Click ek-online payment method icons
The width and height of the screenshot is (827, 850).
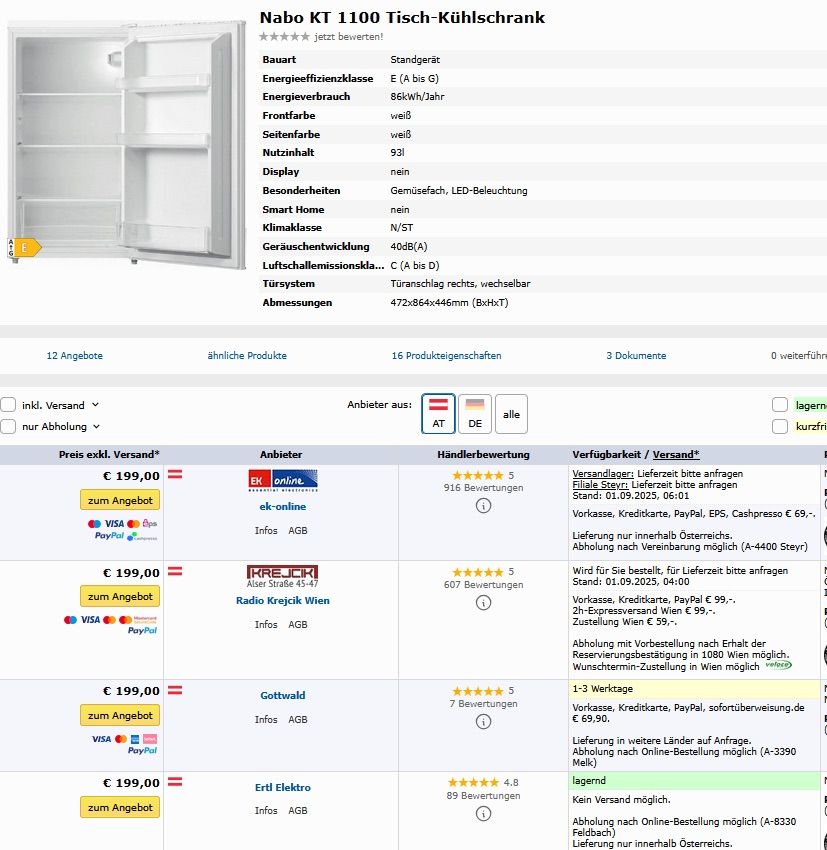coord(122,530)
